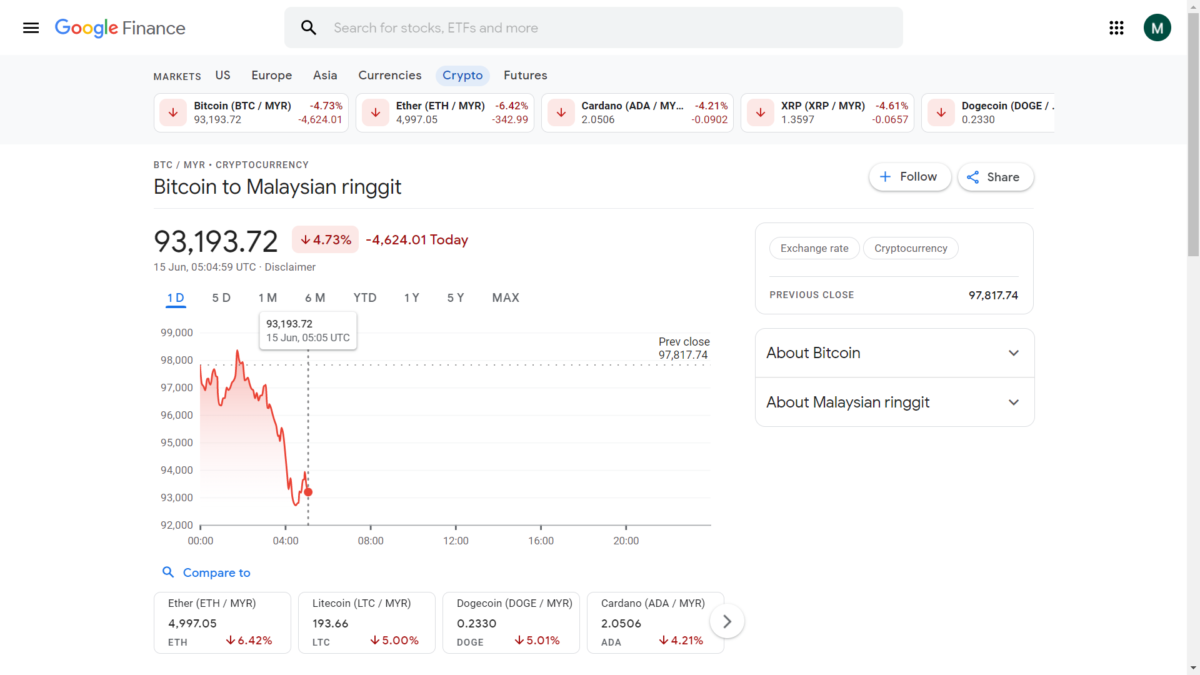Open the hamburger main menu

coord(31,28)
